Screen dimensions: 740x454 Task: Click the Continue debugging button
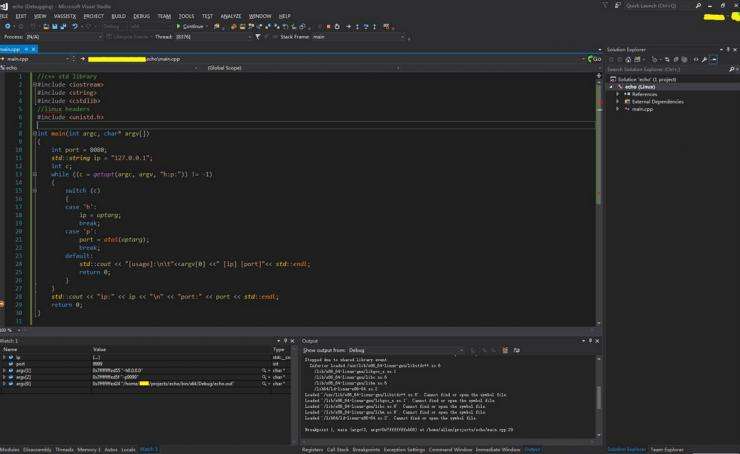[x=190, y=26]
